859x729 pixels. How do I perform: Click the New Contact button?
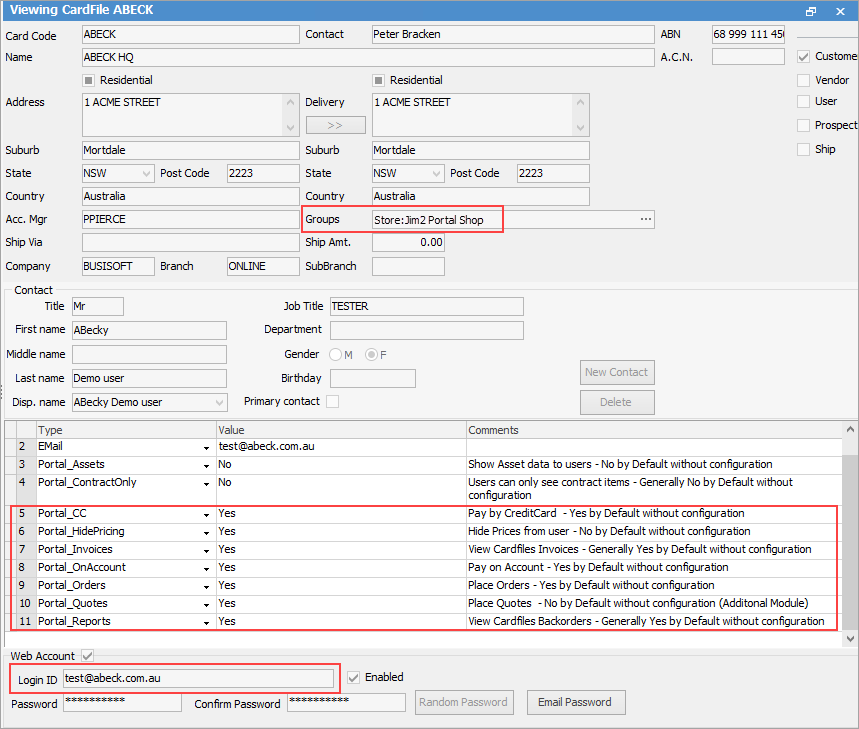click(616, 372)
